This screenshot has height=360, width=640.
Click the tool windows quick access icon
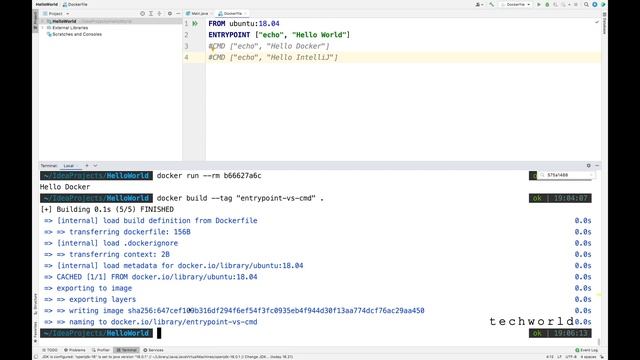point(36,357)
